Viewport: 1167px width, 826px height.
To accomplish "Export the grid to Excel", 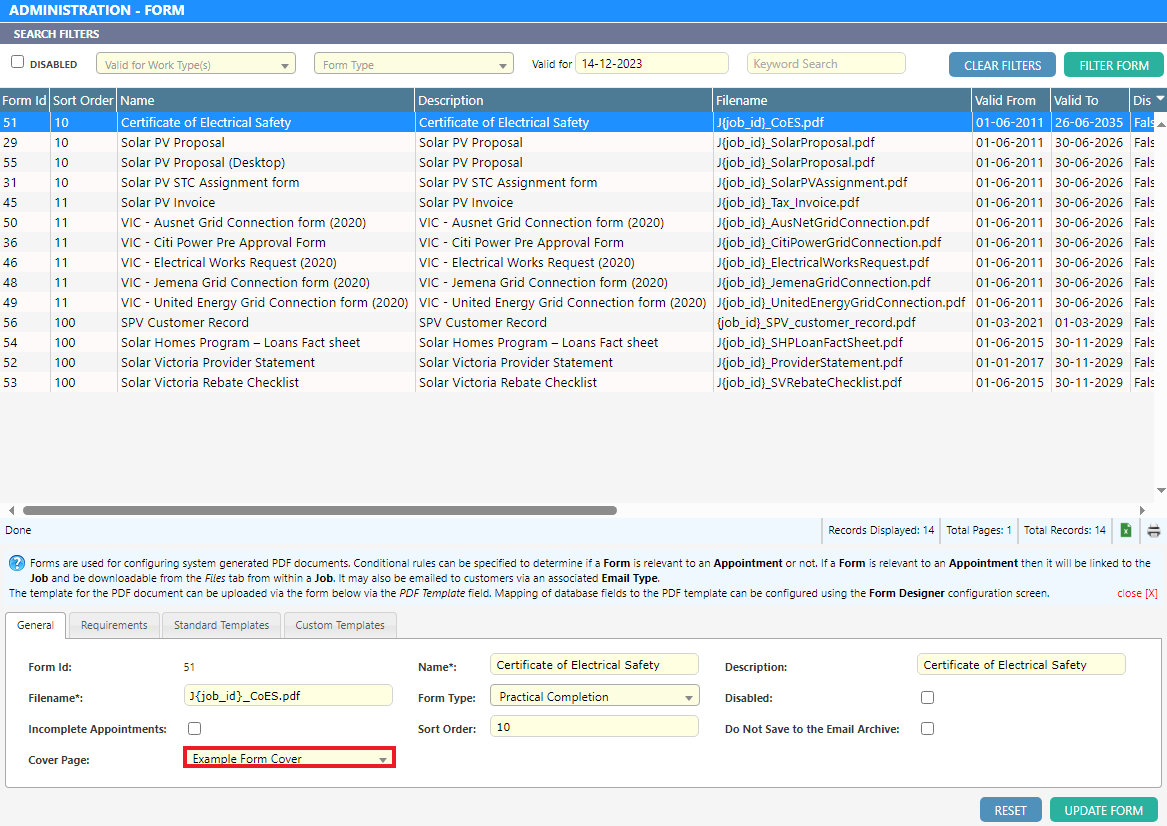I will 1126,530.
